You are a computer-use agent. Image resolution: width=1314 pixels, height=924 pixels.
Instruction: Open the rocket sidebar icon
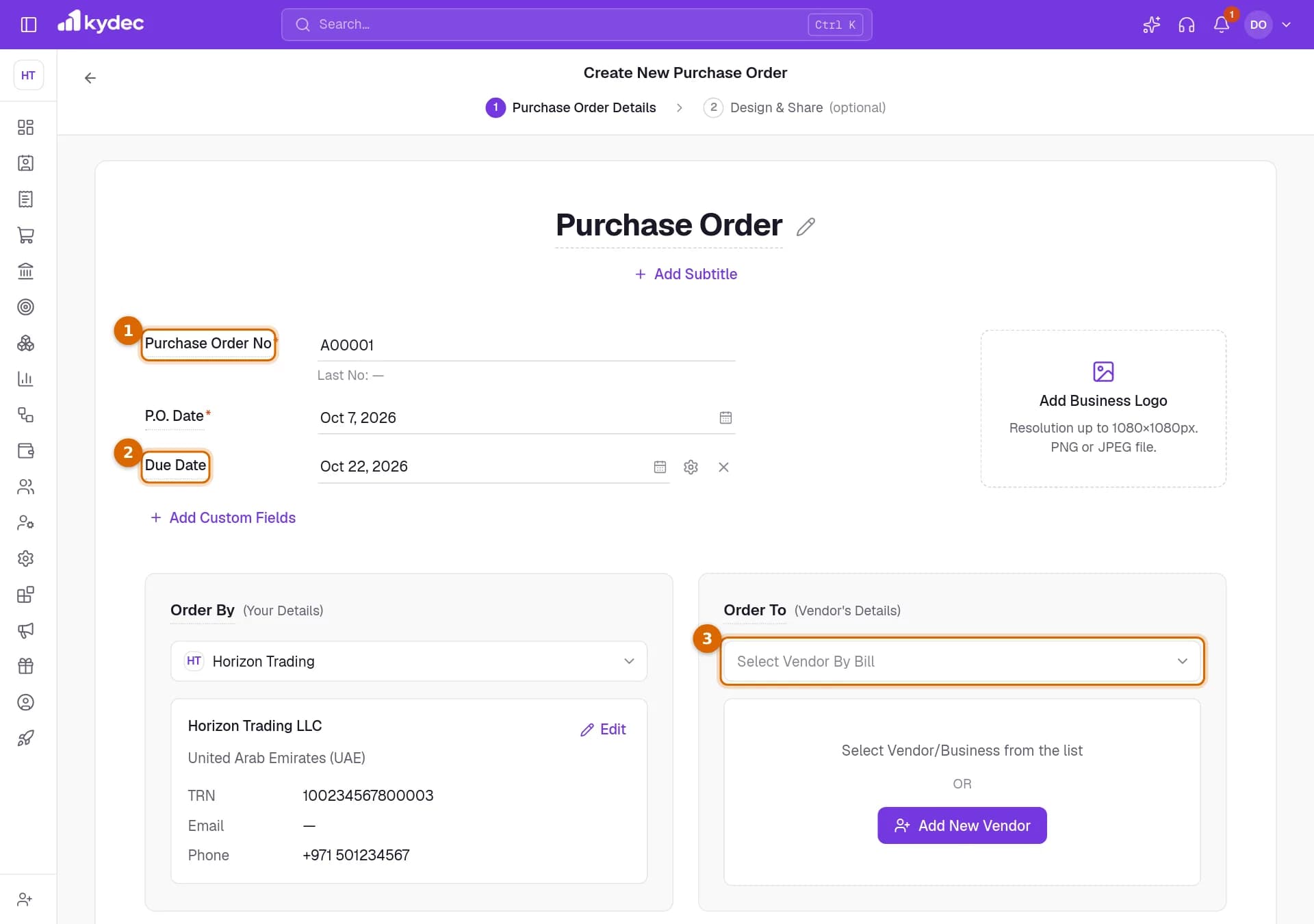click(x=25, y=738)
